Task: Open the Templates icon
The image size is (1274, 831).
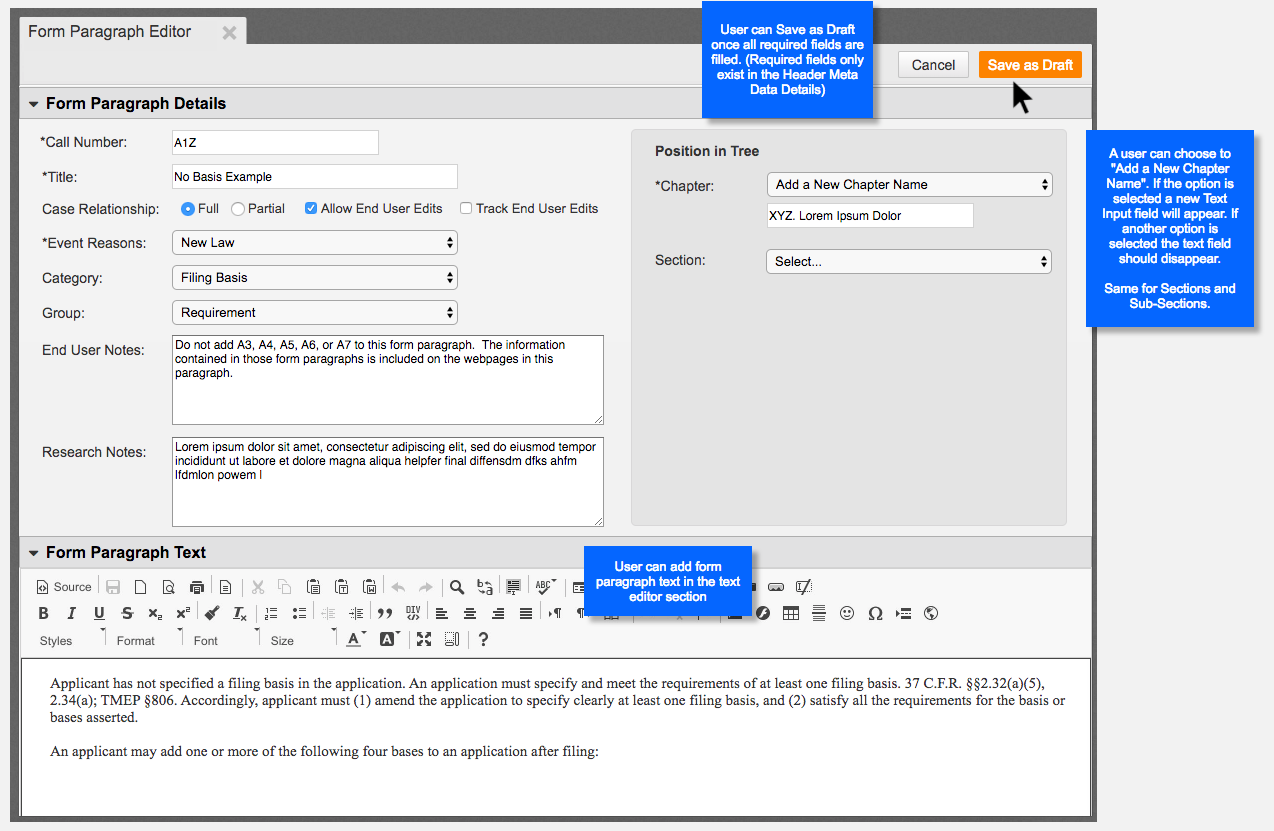Action: (226, 587)
